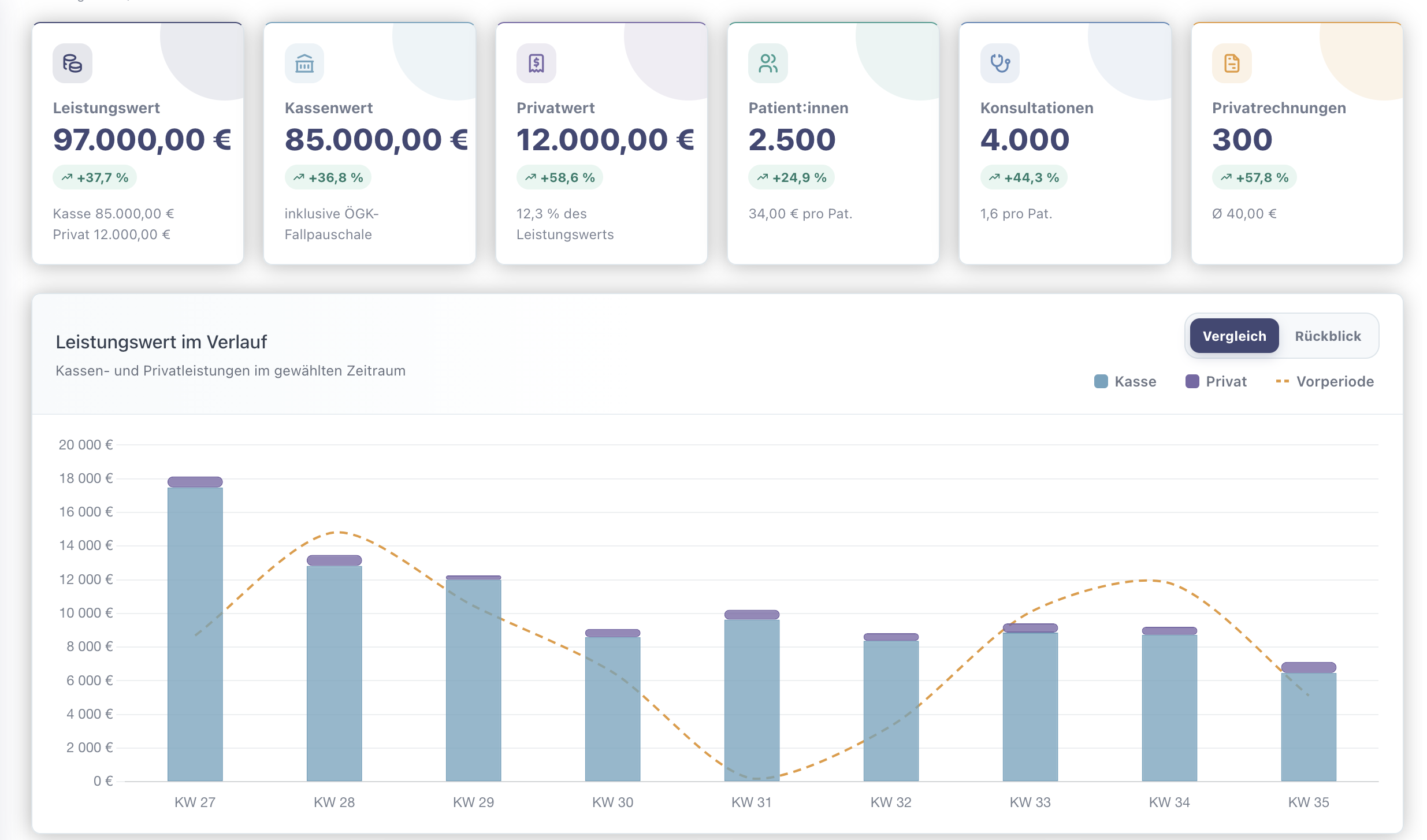Select the KW 29 Kasse bar
The width and height of the screenshot is (1427, 840).
(x=474, y=680)
